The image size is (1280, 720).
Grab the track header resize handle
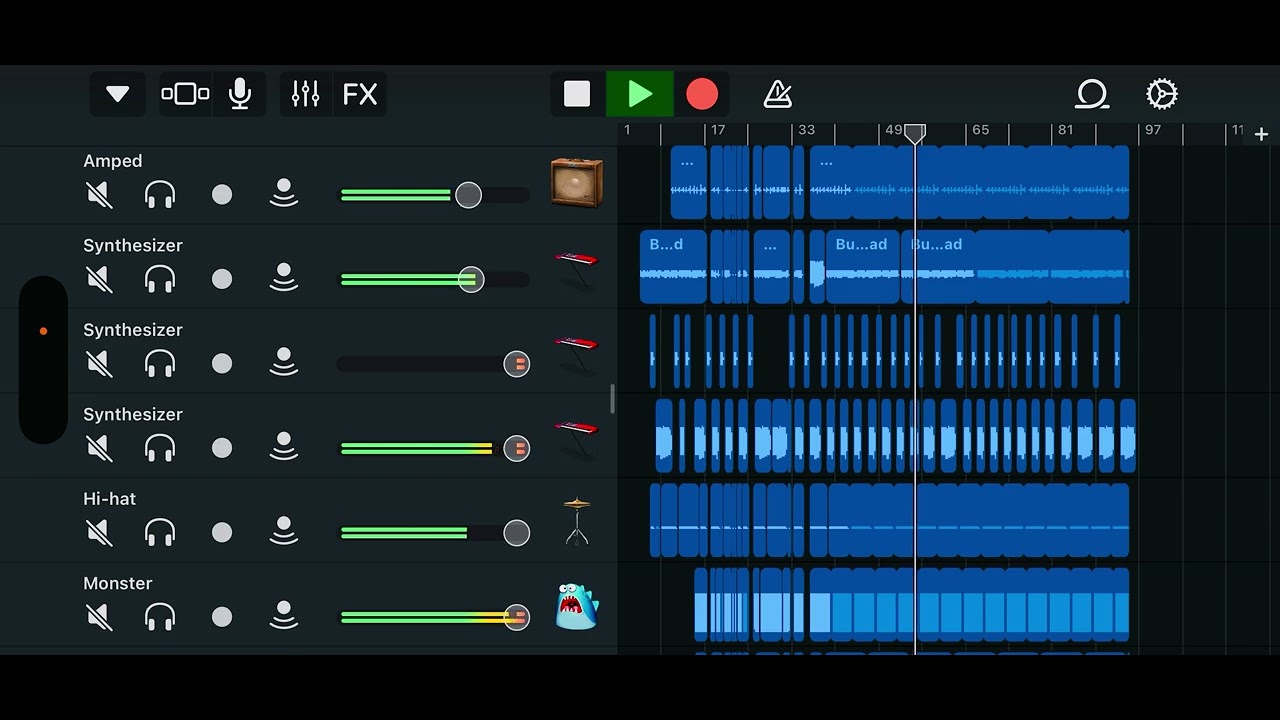click(x=612, y=399)
